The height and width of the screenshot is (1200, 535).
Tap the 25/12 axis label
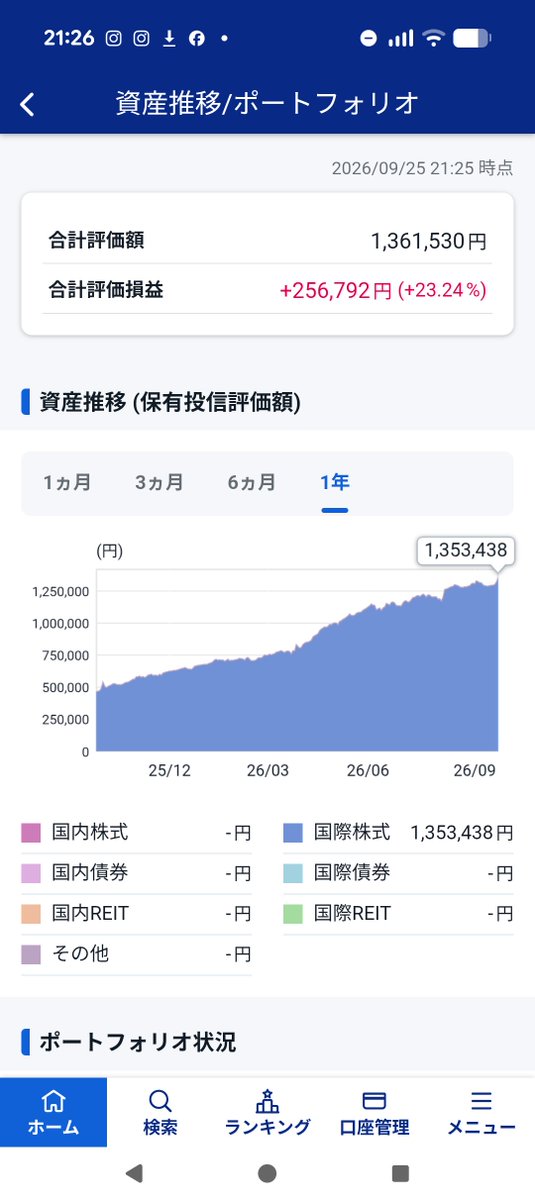169,771
